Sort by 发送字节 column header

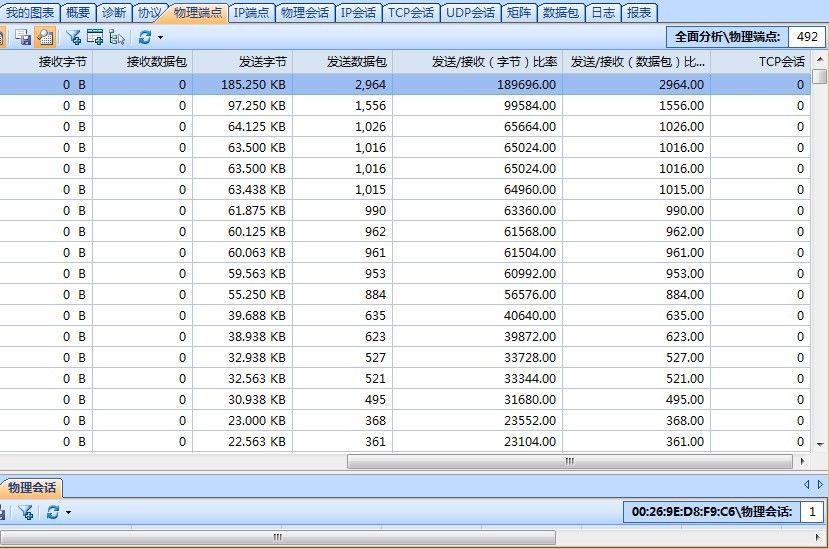tap(242, 62)
